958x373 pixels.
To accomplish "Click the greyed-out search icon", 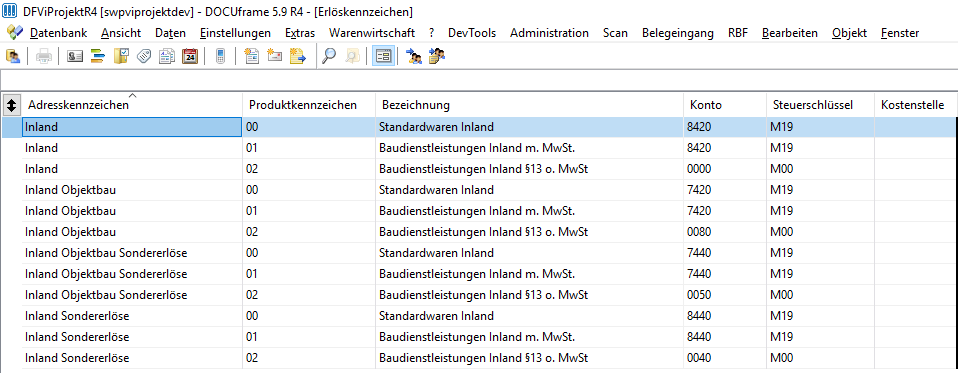I will click(x=353, y=57).
